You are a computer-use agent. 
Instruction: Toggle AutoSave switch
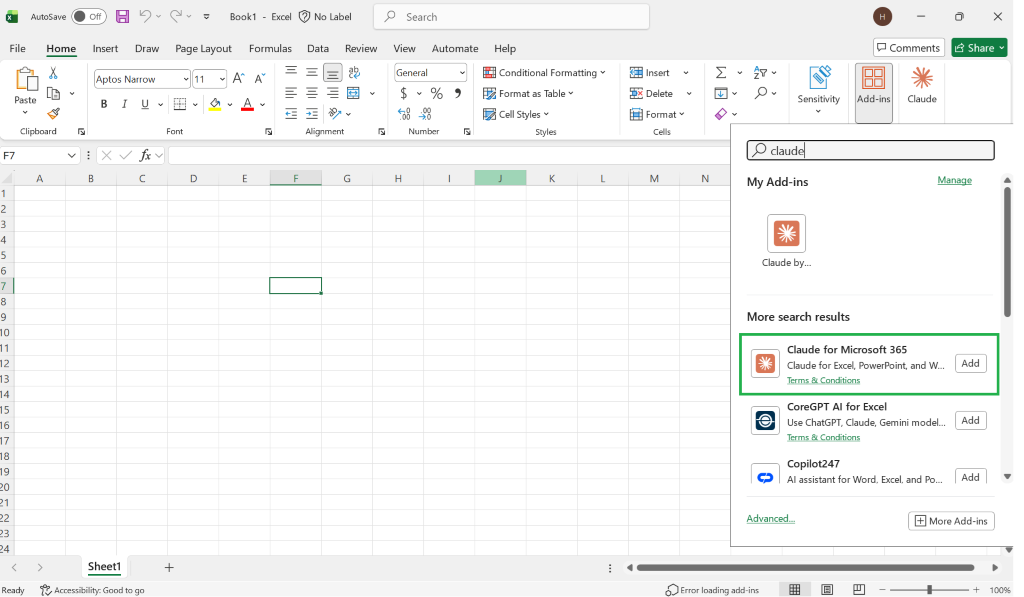tap(88, 16)
